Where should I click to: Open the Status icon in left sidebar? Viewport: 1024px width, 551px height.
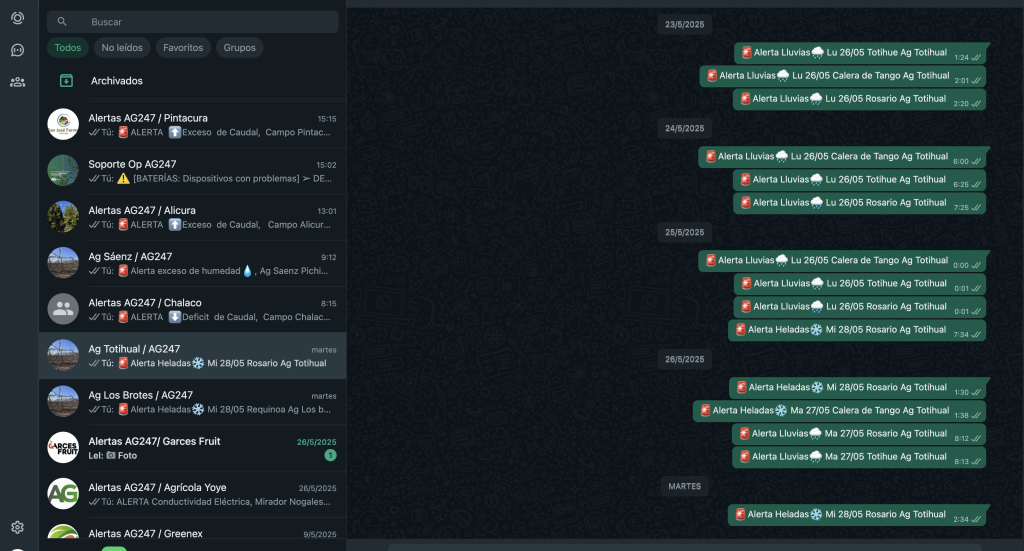tap(17, 18)
